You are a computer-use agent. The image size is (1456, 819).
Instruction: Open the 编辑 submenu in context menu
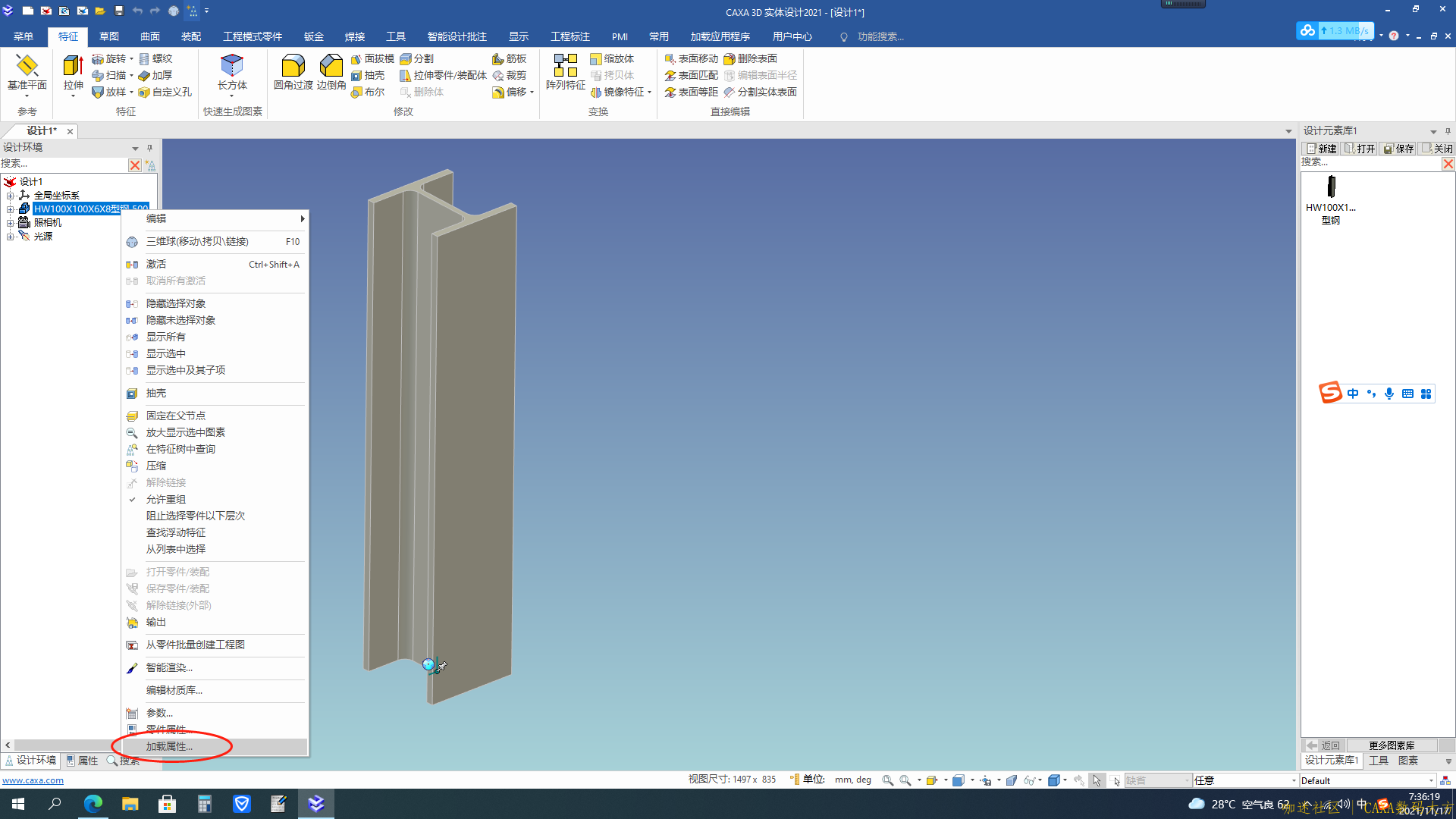pos(215,218)
